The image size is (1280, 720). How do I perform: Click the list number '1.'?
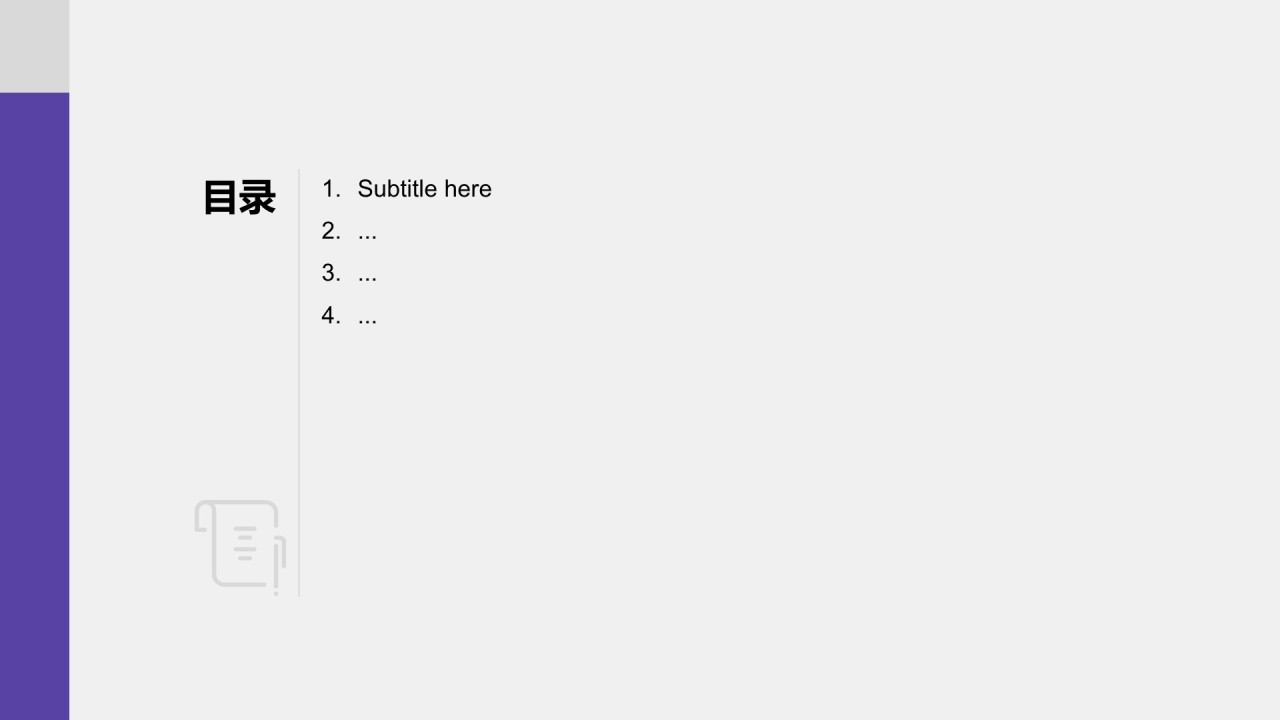(331, 189)
